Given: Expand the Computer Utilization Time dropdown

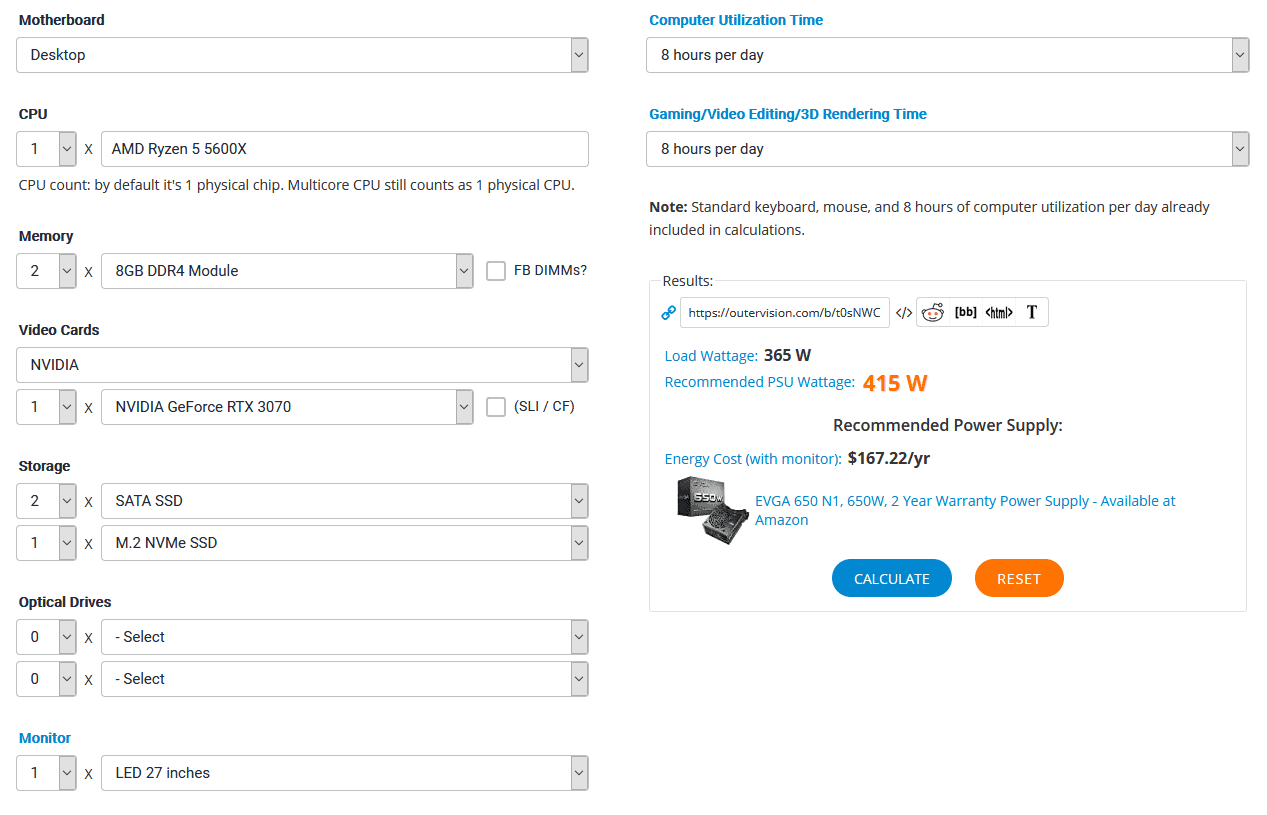Looking at the screenshot, I should pos(947,55).
